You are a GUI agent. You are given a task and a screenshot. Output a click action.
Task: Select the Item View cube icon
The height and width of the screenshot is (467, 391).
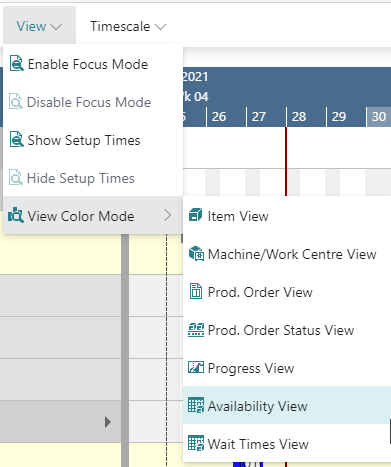coord(195,215)
